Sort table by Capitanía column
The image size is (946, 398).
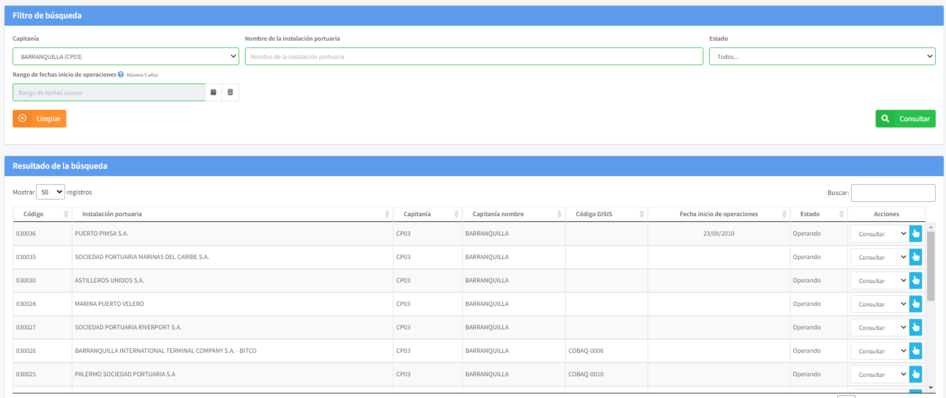click(x=428, y=214)
